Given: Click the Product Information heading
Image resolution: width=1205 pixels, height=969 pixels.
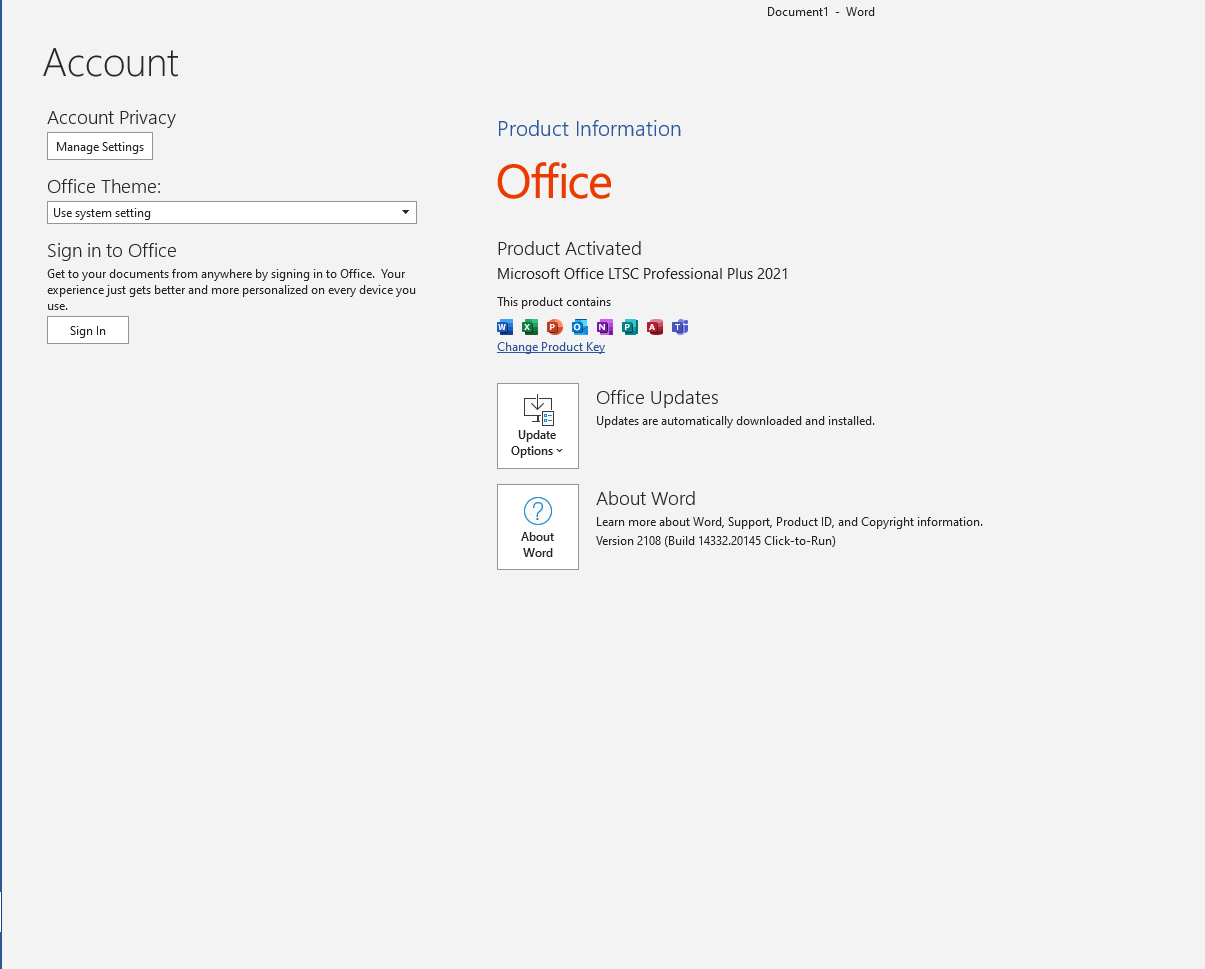Looking at the screenshot, I should pyautogui.click(x=589, y=129).
